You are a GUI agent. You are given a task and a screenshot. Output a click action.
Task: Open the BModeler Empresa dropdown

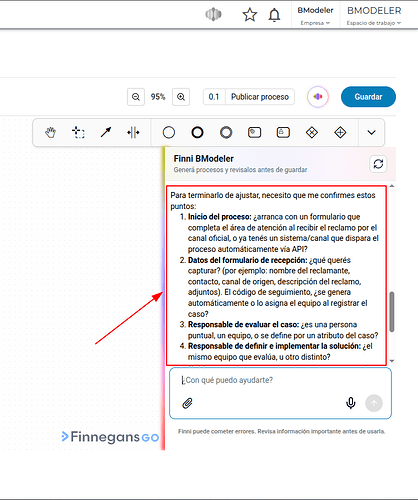click(x=315, y=16)
